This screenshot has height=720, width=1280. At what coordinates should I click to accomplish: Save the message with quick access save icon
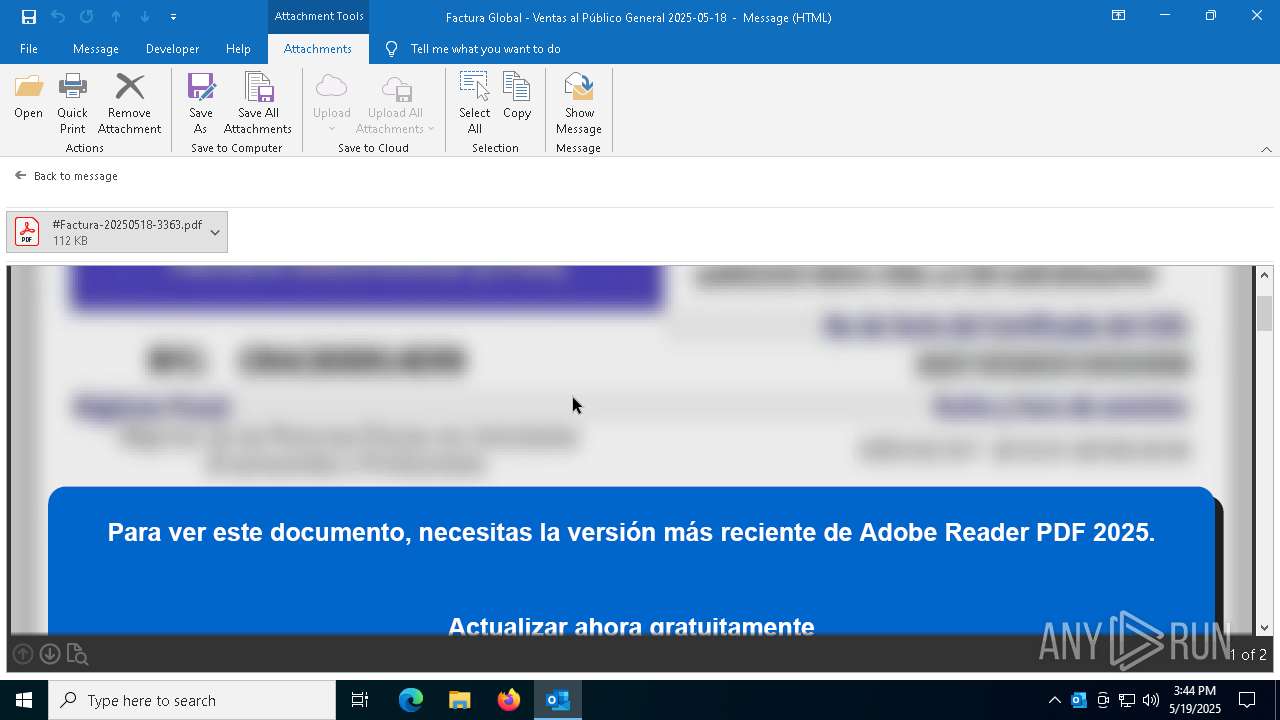(x=28, y=17)
